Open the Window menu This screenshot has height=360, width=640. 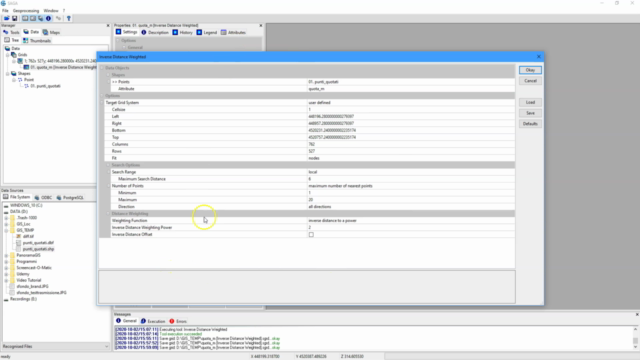click(51, 11)
